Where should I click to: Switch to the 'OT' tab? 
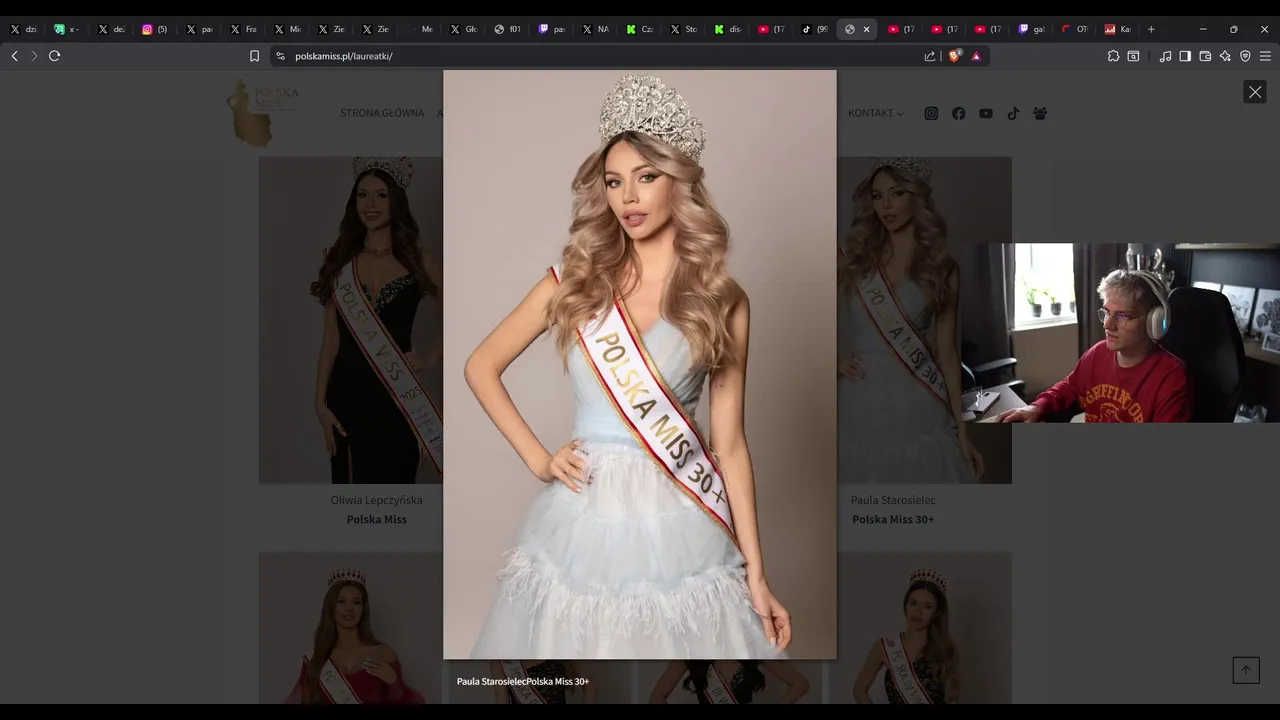(1076, 29)
